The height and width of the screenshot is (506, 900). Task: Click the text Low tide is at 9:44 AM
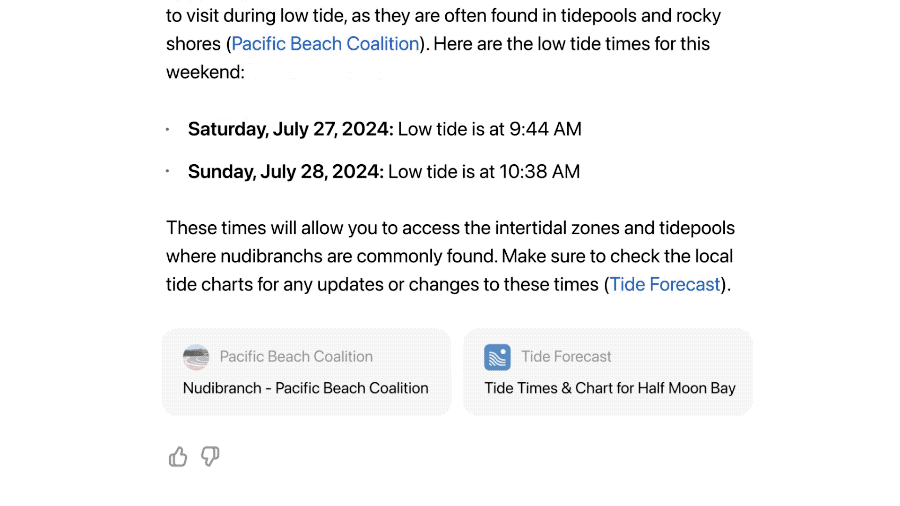[x=490, y=129]
